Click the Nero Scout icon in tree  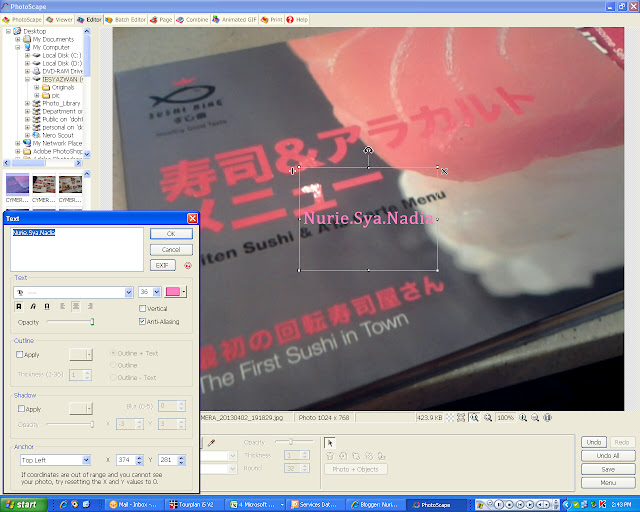(x=36, y=135)
